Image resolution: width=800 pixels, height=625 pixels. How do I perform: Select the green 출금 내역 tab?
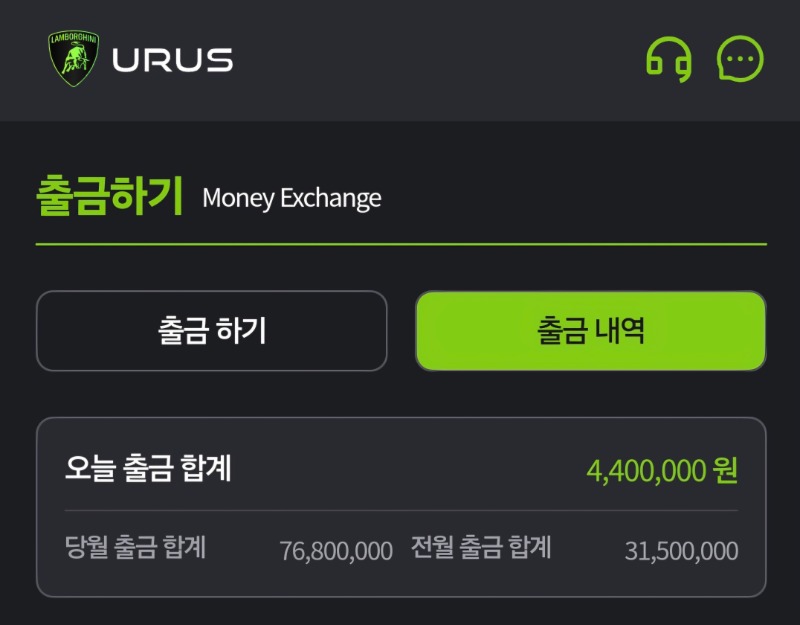tap(591, 331)
